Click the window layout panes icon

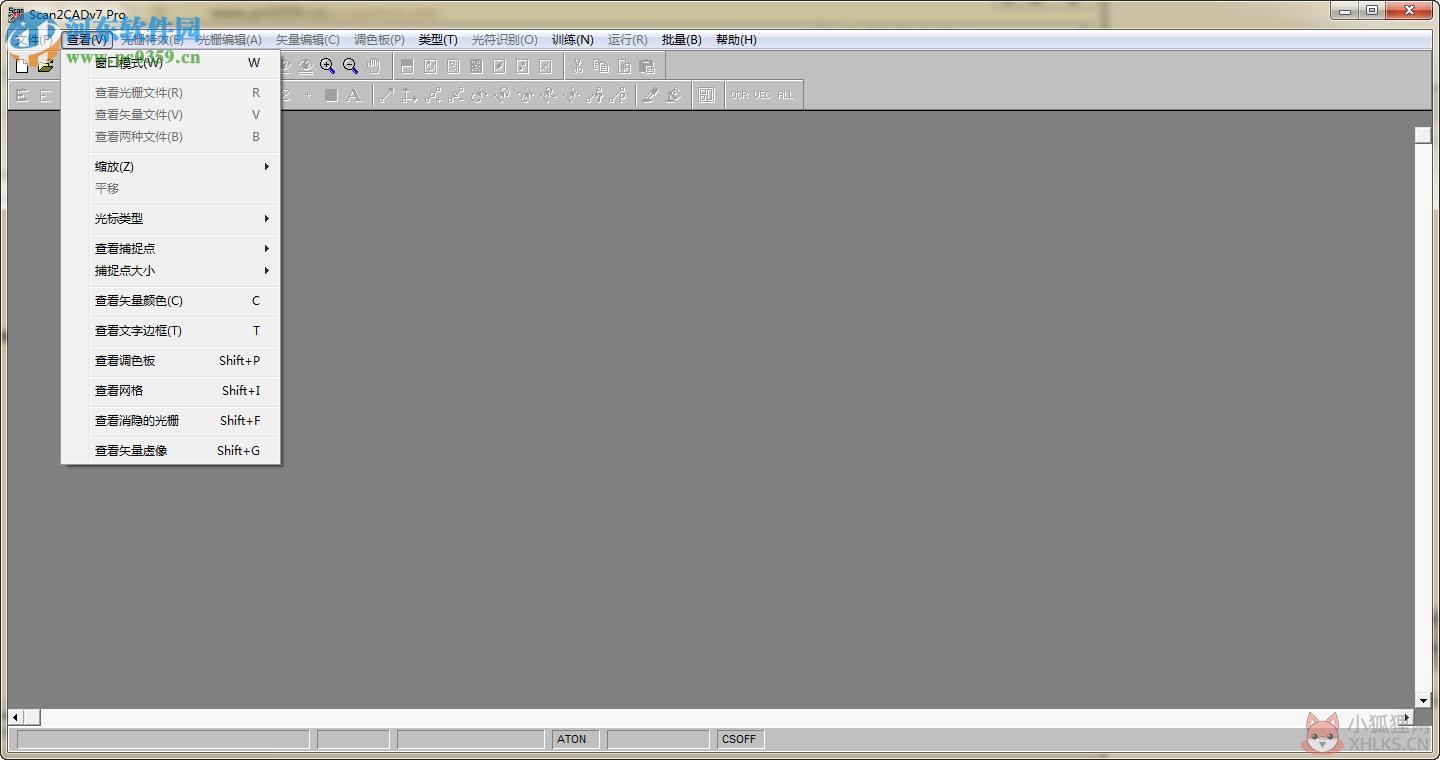707,96
